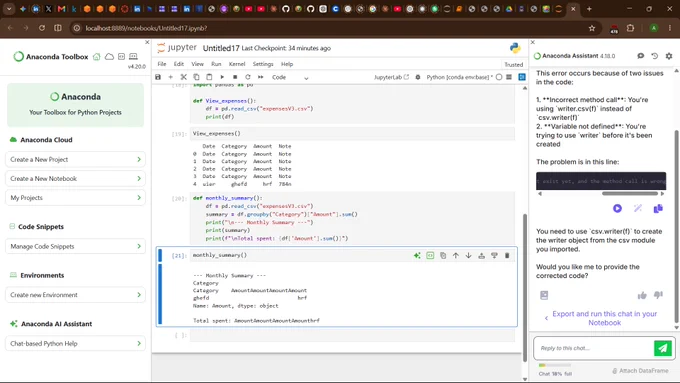Image resolution: width=680 pixels, height=383 pixels.
Task: Click the code snippet horizontal scrollbar
Action: tap(630, 194)
